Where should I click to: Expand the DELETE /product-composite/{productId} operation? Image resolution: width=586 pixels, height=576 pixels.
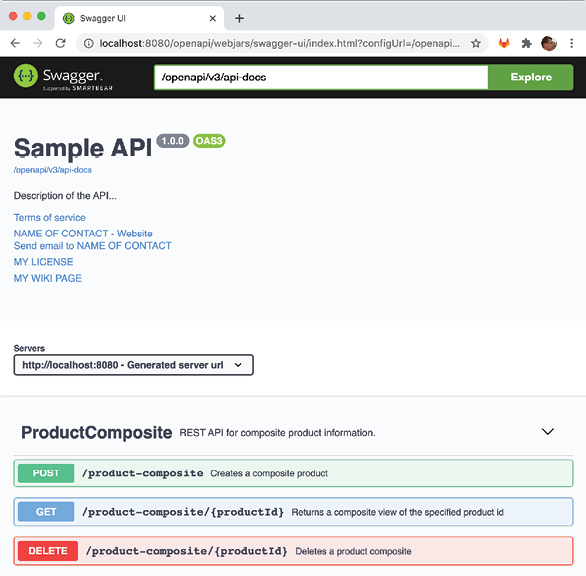293,551
